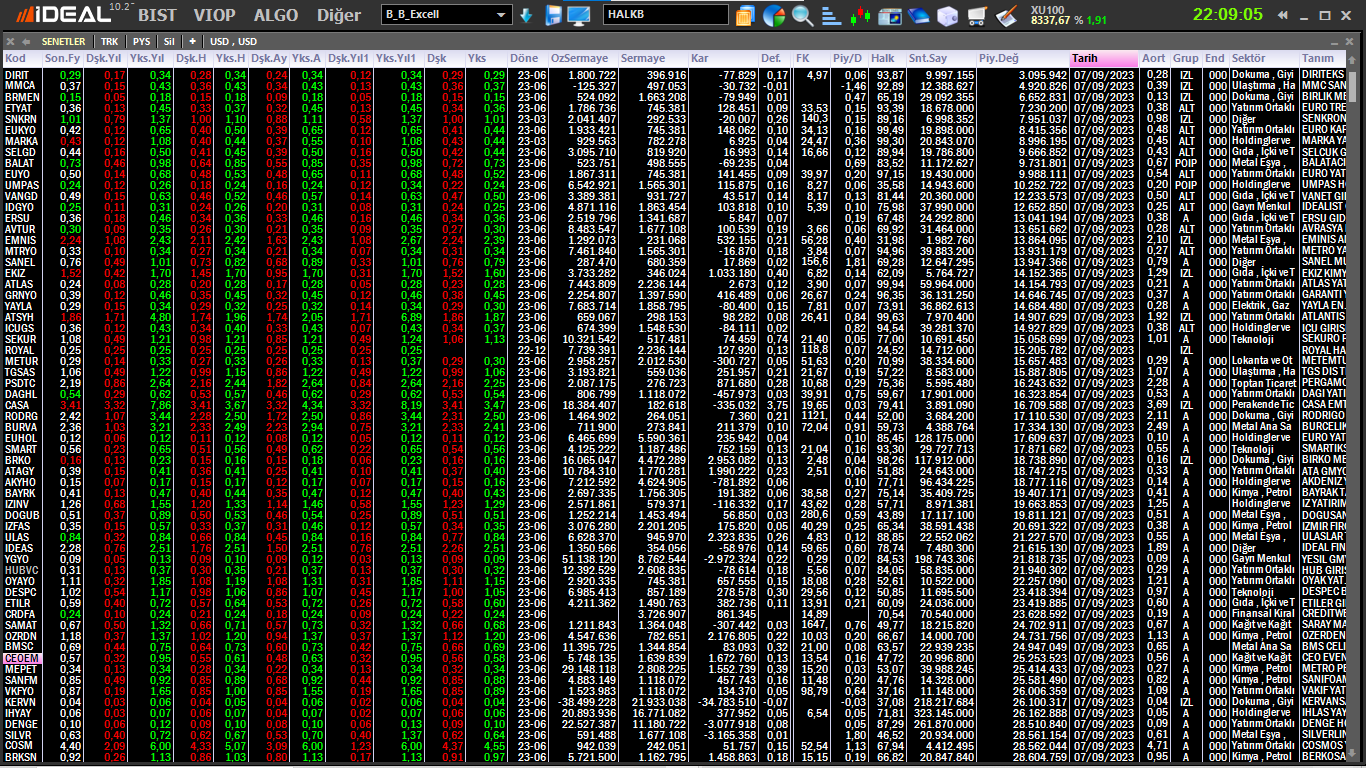Click the magnifying glass search icon
Screen dimensions: 1366x768
click(802, 16)
